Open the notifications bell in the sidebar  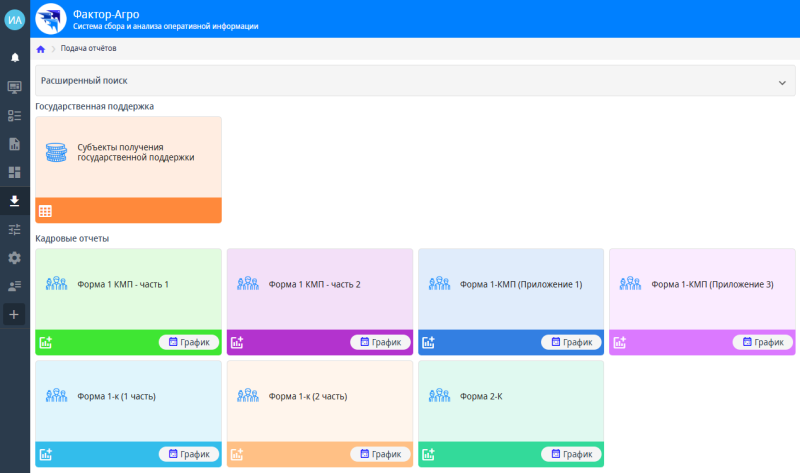click(x=14, y=58)
